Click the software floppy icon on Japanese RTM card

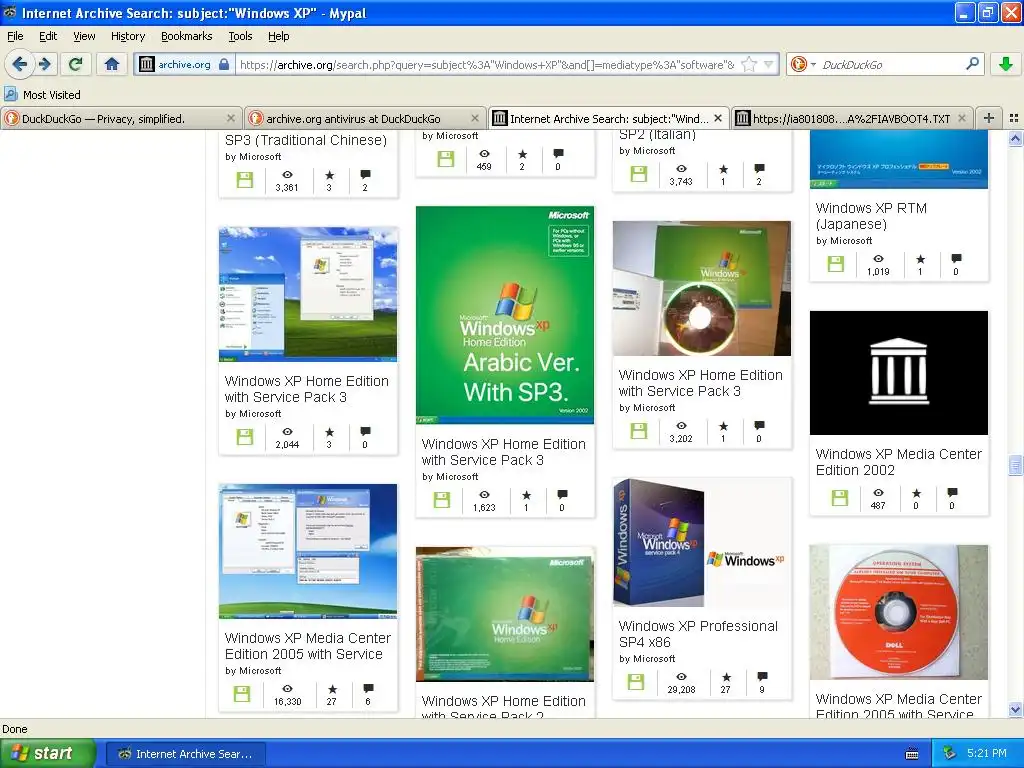point(835,264)
